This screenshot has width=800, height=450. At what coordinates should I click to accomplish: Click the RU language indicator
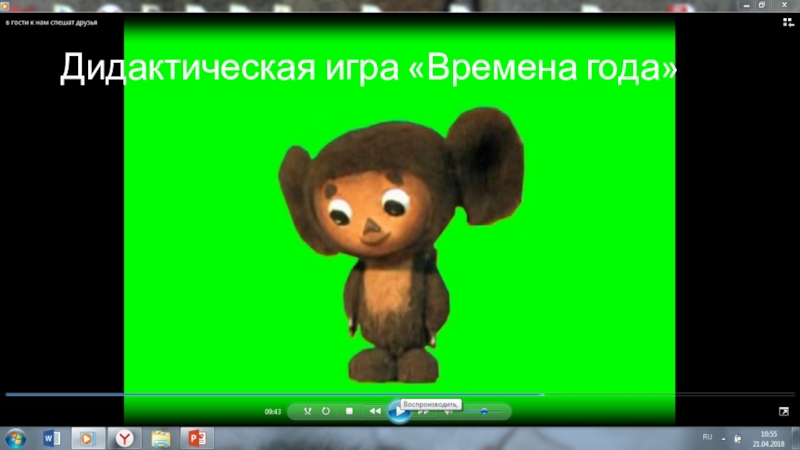click(x=707, y=437)
